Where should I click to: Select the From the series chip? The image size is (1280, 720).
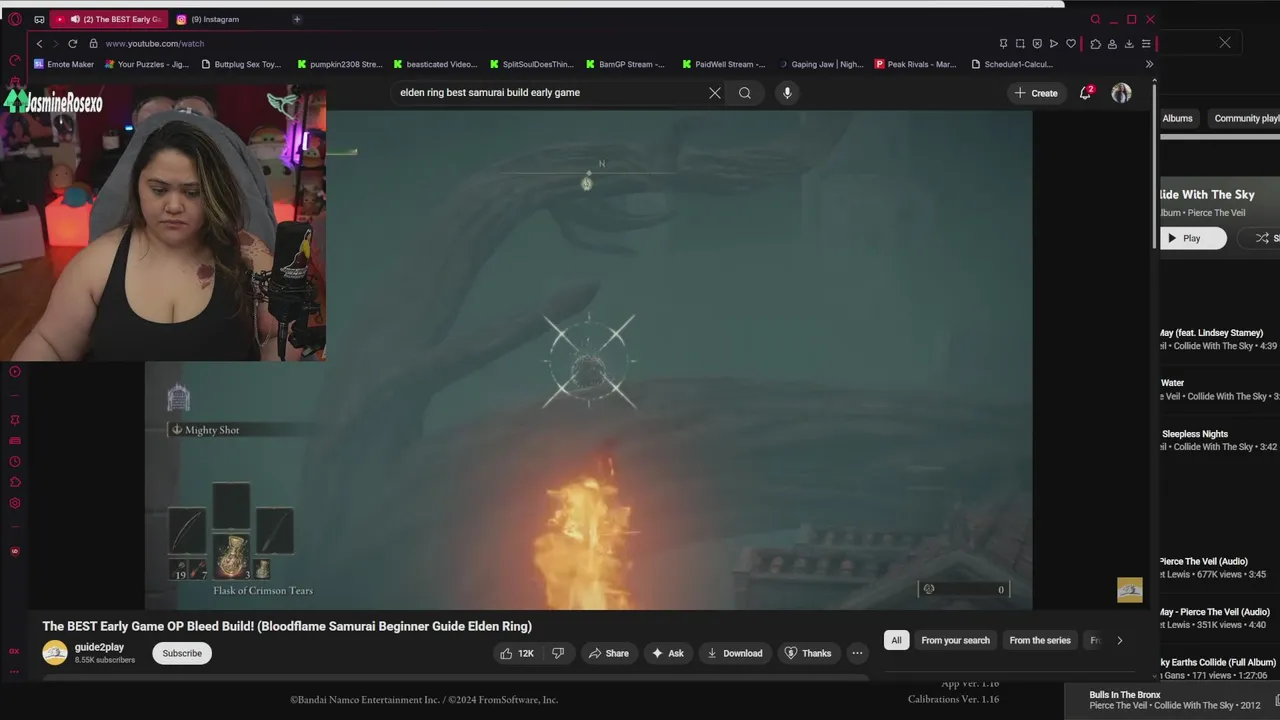click(1040, 640)
